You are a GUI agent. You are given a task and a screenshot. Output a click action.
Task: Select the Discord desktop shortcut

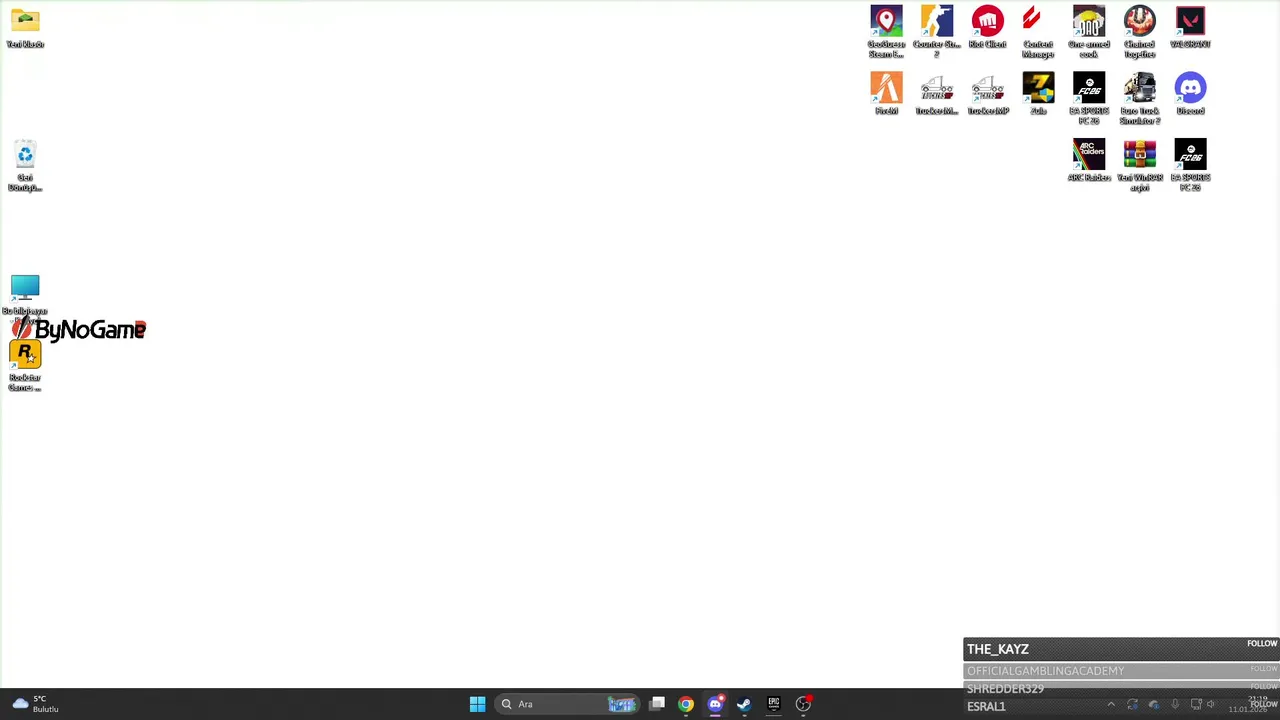point(1190,94)
